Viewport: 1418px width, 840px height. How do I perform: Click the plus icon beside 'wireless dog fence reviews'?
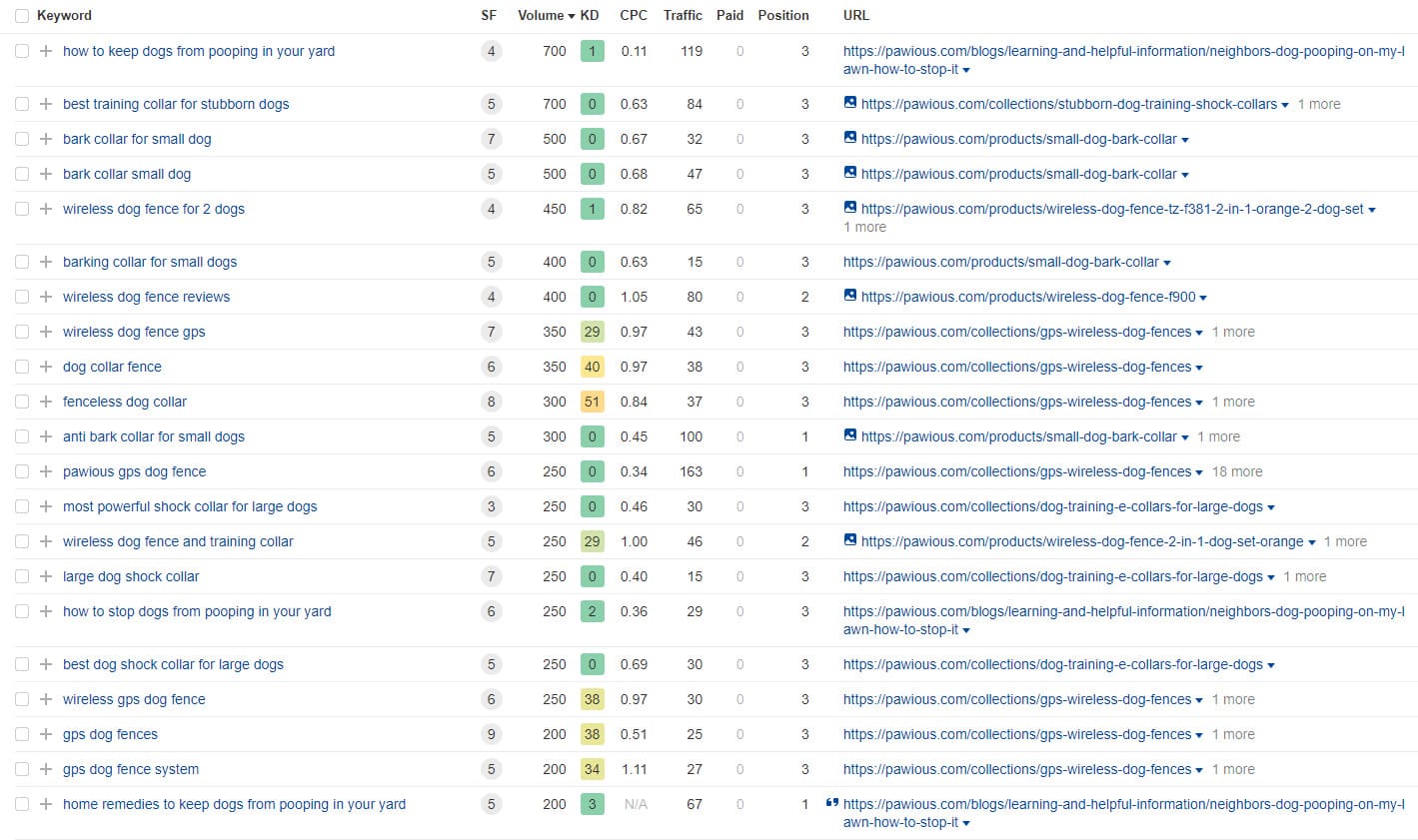(x=46, y=297)
